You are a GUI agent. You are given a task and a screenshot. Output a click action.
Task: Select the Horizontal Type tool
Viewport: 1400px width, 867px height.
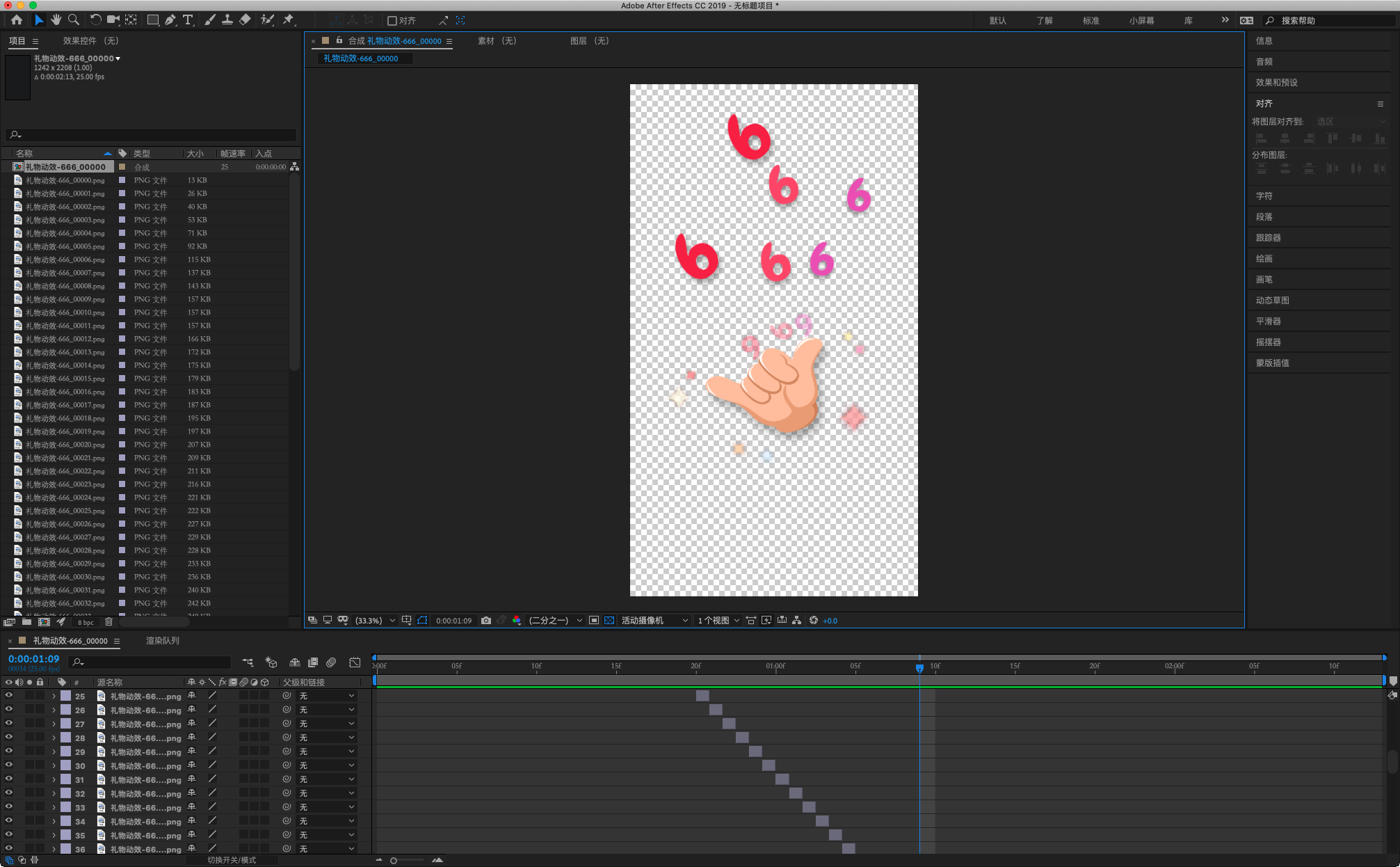[188, 20]
